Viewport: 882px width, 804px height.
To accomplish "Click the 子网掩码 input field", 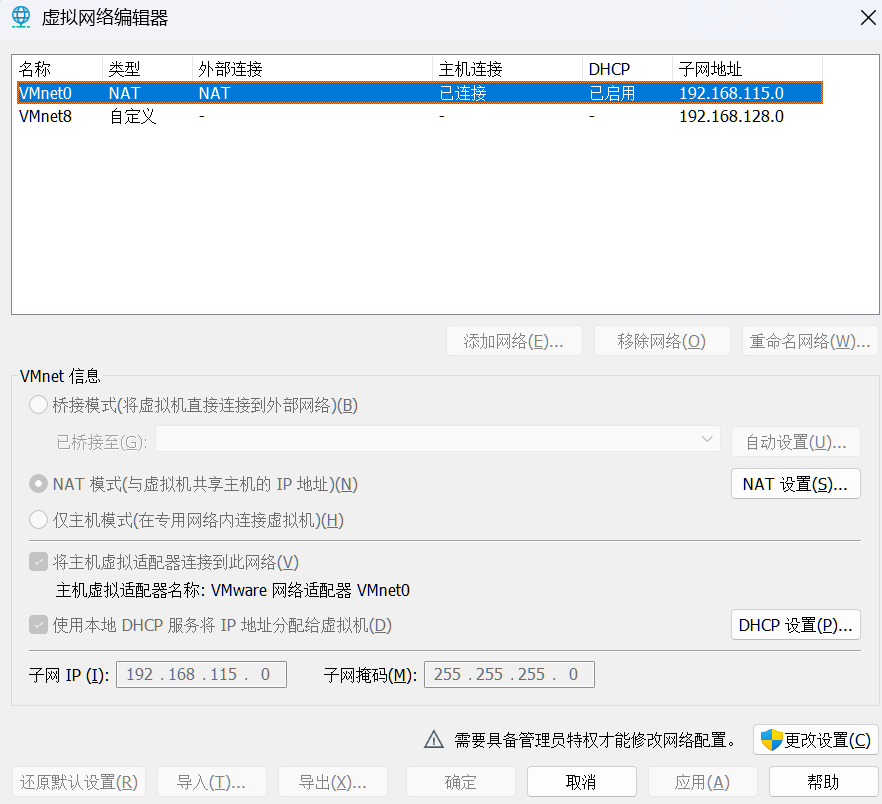I will point(509,674).
